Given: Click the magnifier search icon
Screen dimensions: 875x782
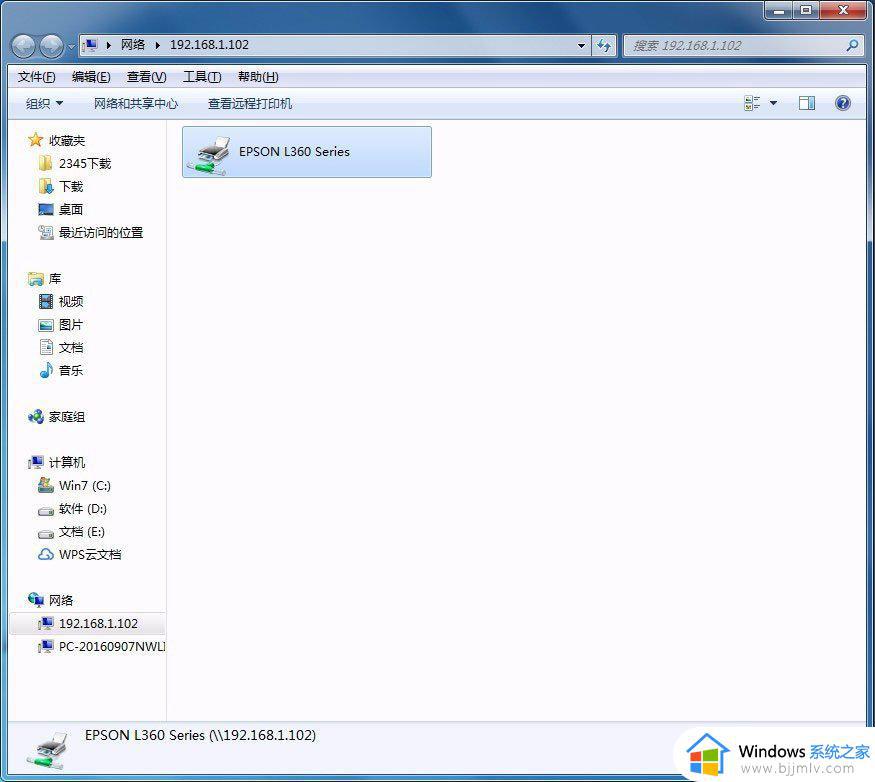Looking at the screenshot, I should (x=852, y=45).
